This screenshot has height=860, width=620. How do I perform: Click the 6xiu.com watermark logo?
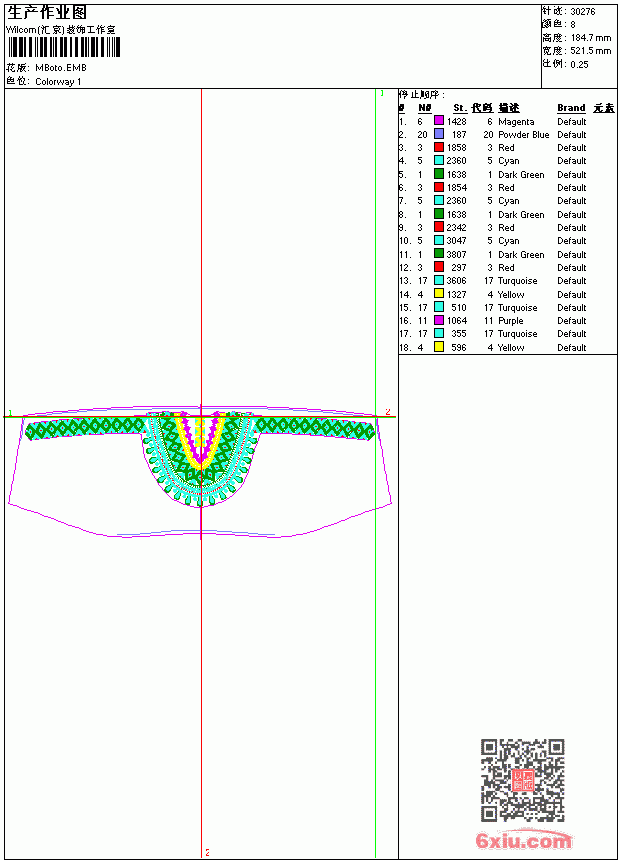523,840
